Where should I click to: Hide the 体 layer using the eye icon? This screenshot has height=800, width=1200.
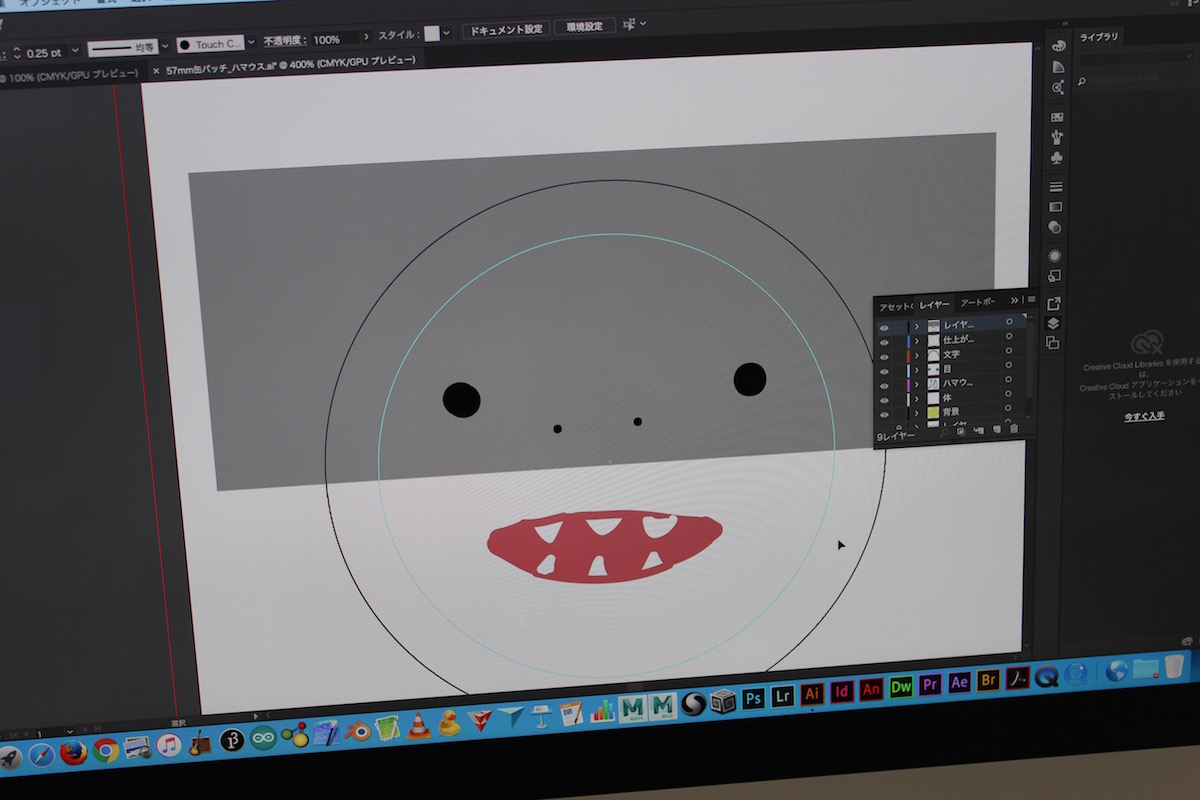pyautogui.click(x=884, y=399)
